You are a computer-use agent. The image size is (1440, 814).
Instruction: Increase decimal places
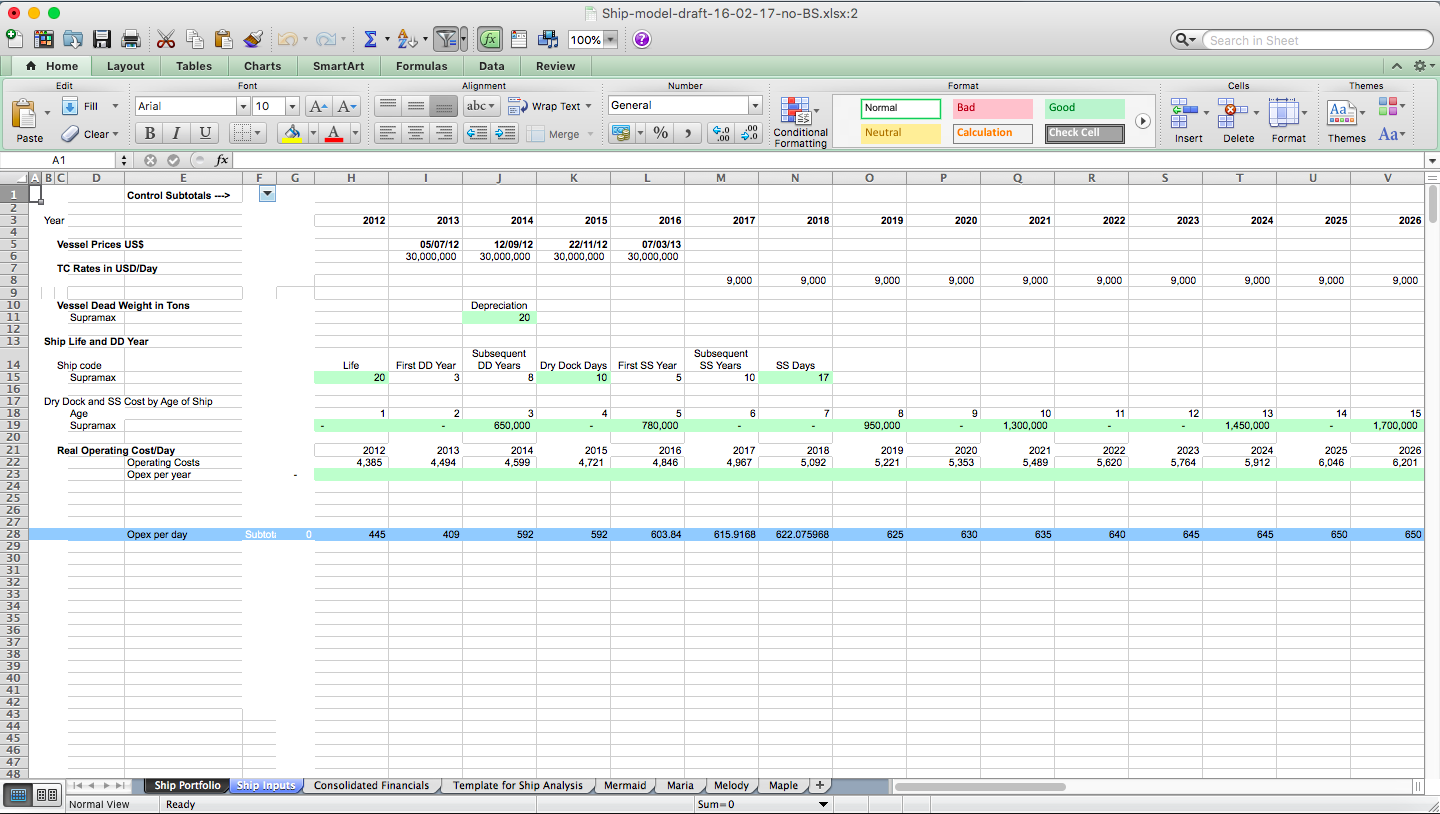pyautogui.click(x=720, y=133)
